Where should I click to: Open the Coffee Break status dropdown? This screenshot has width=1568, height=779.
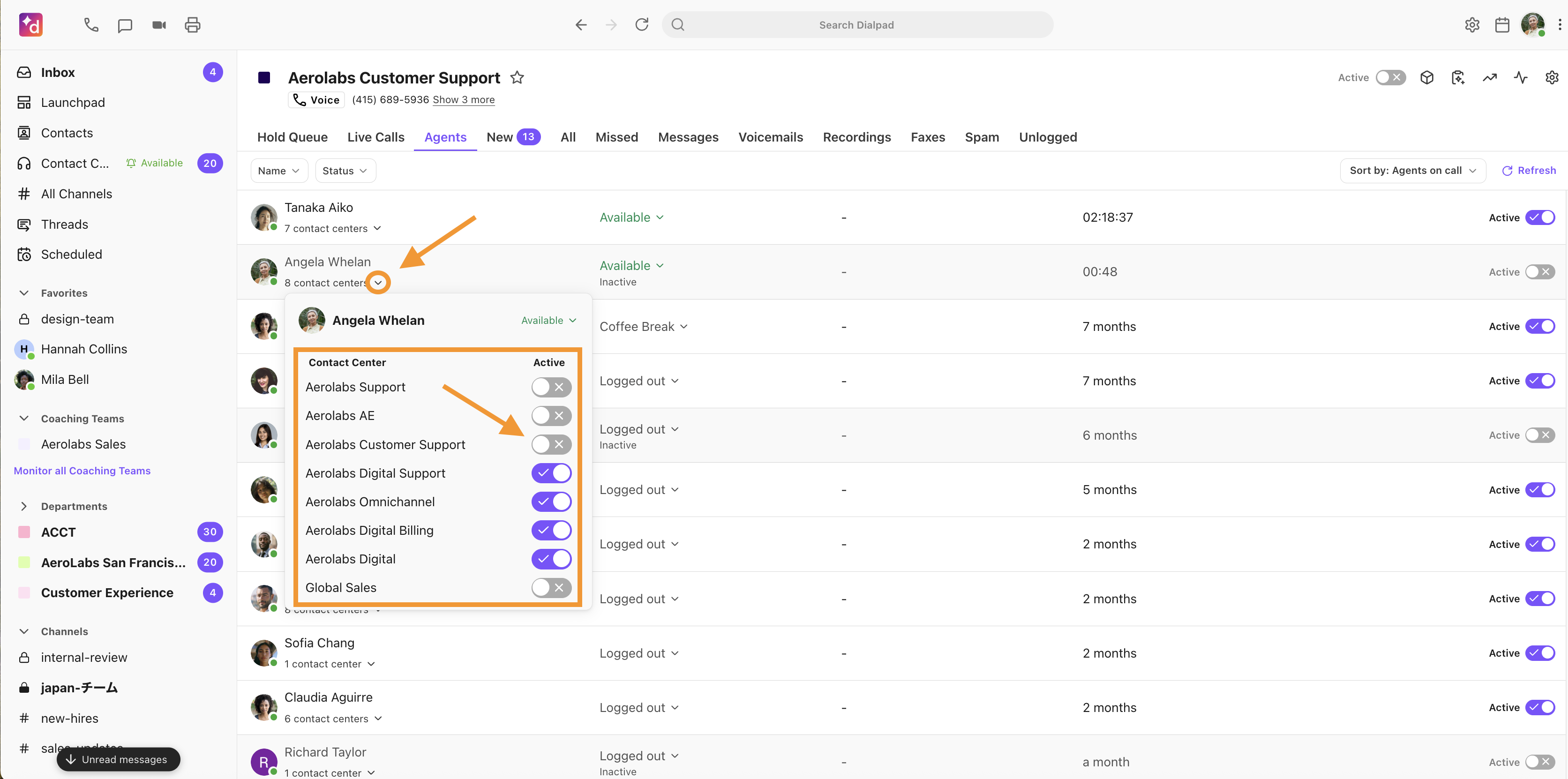[x=644, y=326]
